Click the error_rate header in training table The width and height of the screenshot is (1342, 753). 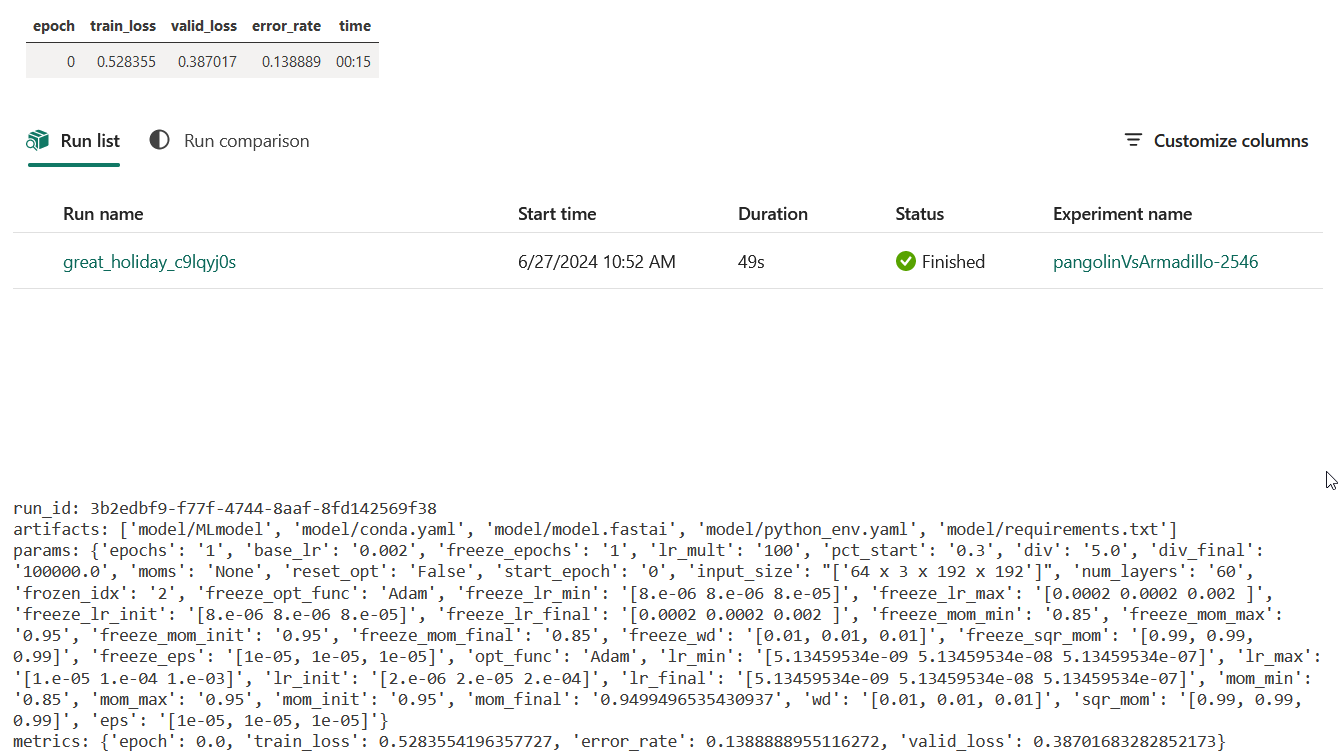(286, 26)
